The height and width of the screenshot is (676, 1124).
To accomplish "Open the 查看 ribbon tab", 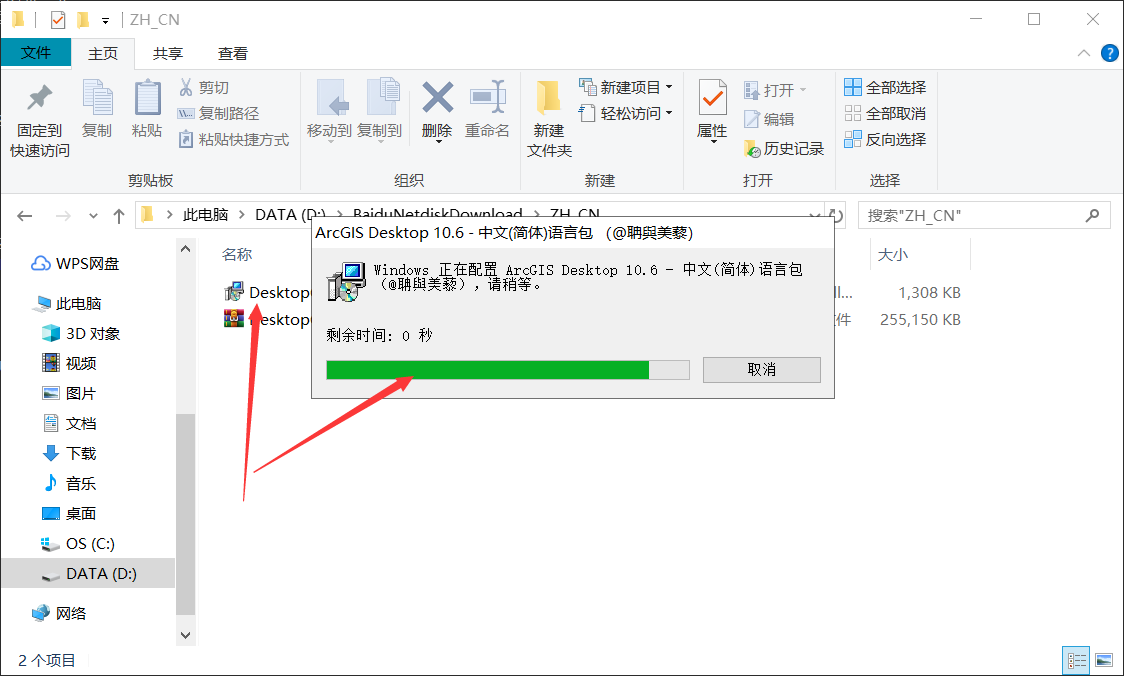I will [x=233, y=54].
